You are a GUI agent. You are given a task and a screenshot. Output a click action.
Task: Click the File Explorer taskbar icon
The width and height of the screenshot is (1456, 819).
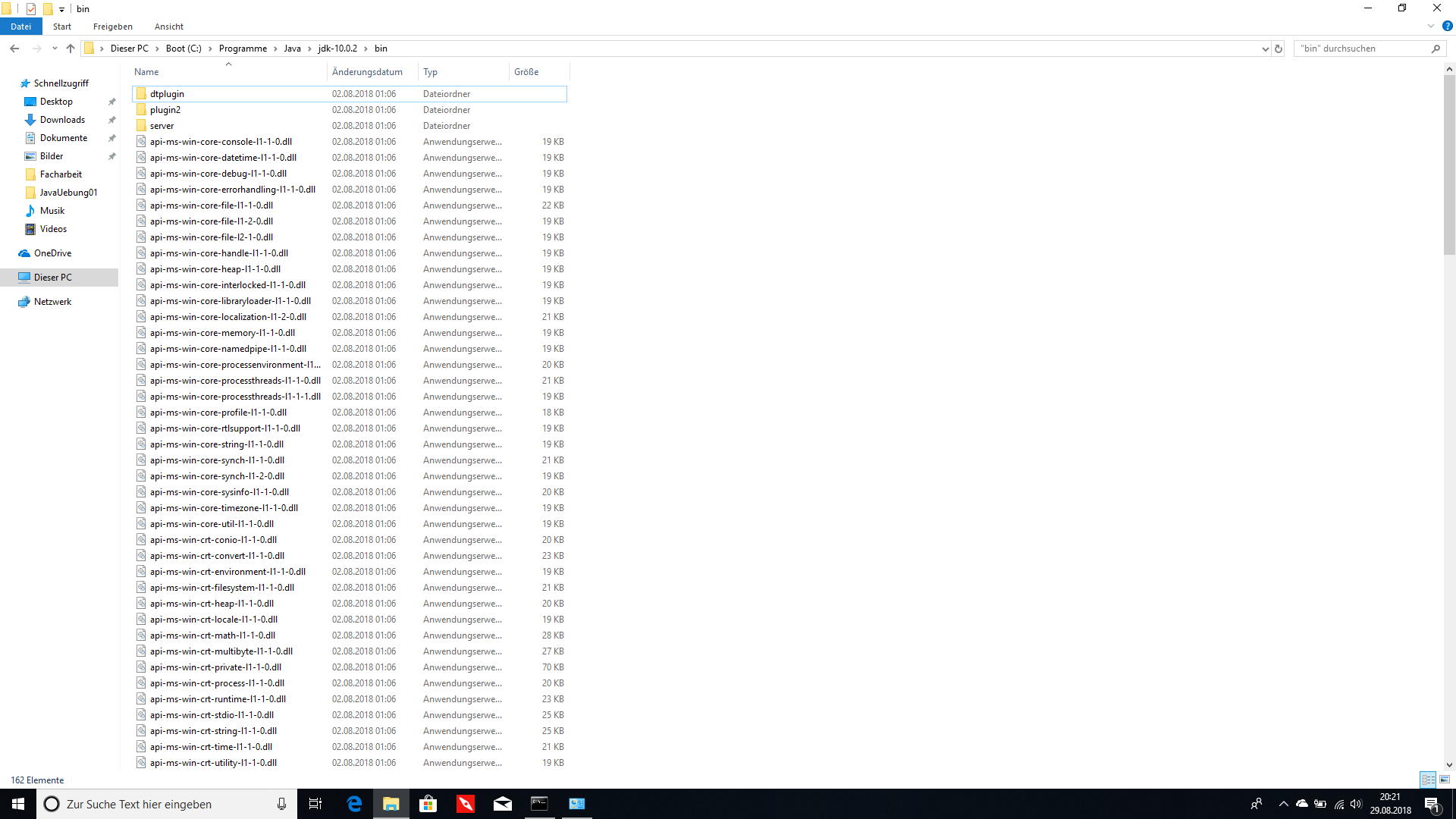pos(391,803)
